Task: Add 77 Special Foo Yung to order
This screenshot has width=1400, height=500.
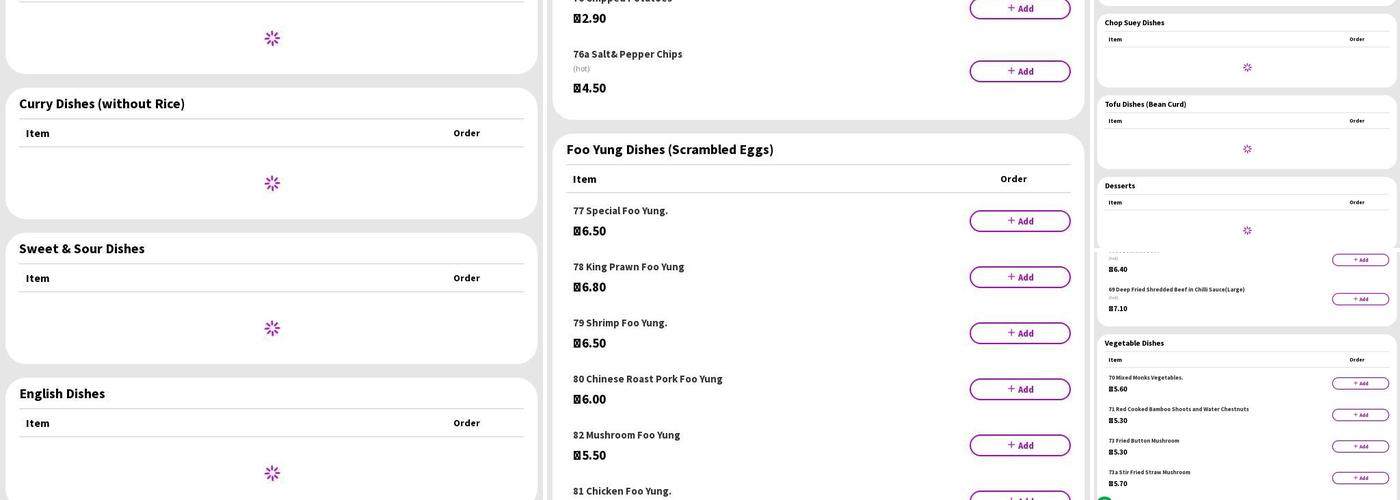Action: point(1019,221)
